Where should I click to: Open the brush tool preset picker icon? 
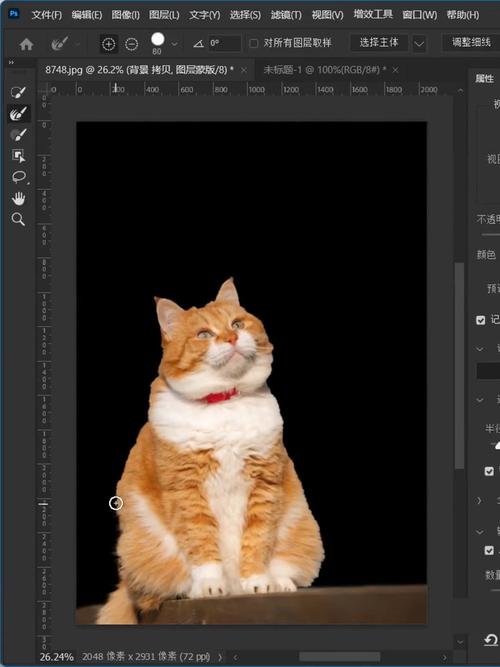pyautogui.click(x=59, y=43)
